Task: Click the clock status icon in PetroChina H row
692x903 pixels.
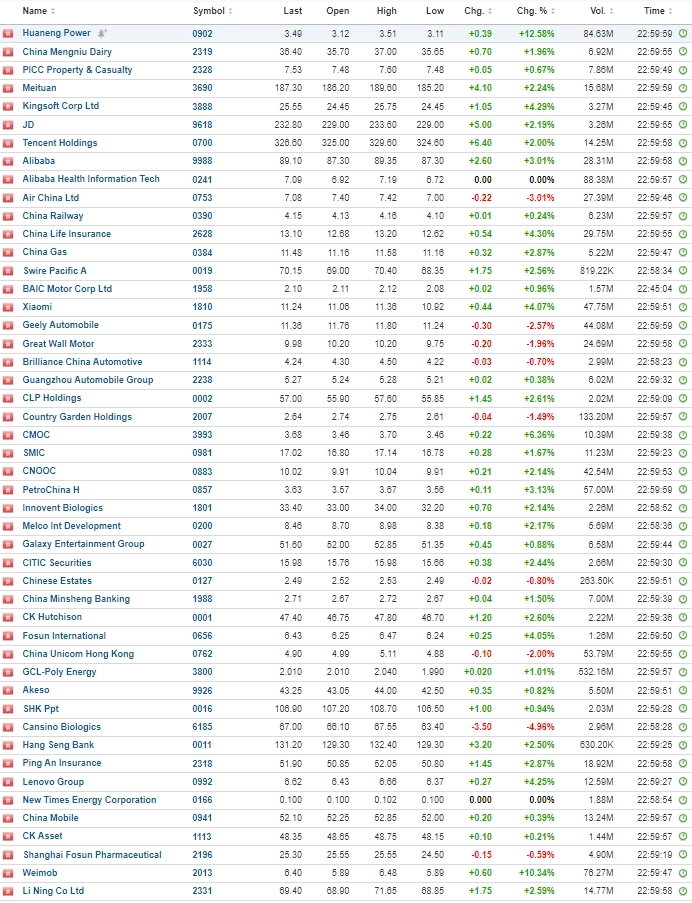Action: (x=683, y=490)
